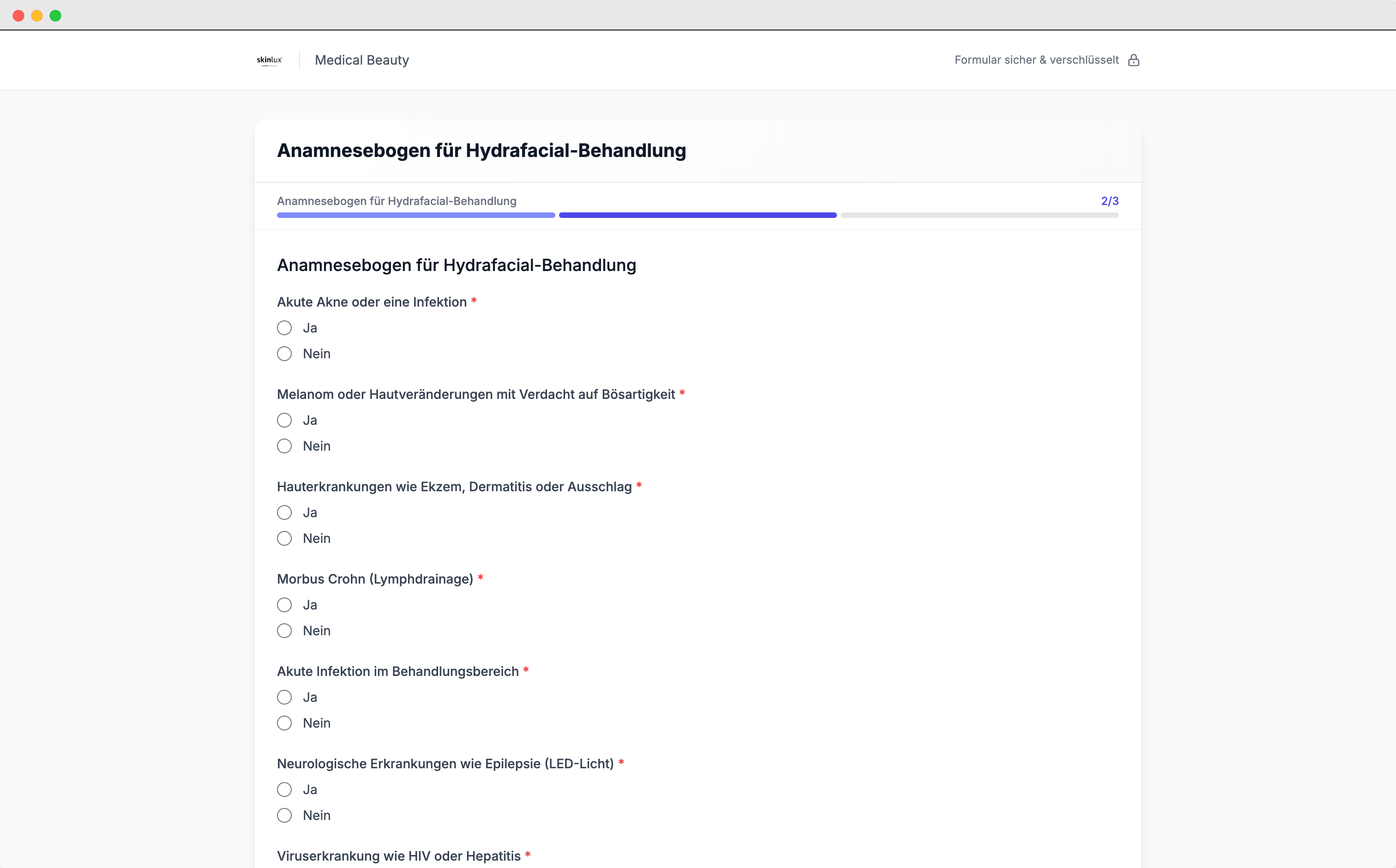1396x868 pixels.
Task: Select Nein for Akute Akne oder Infektion
Action: point(284,354)
